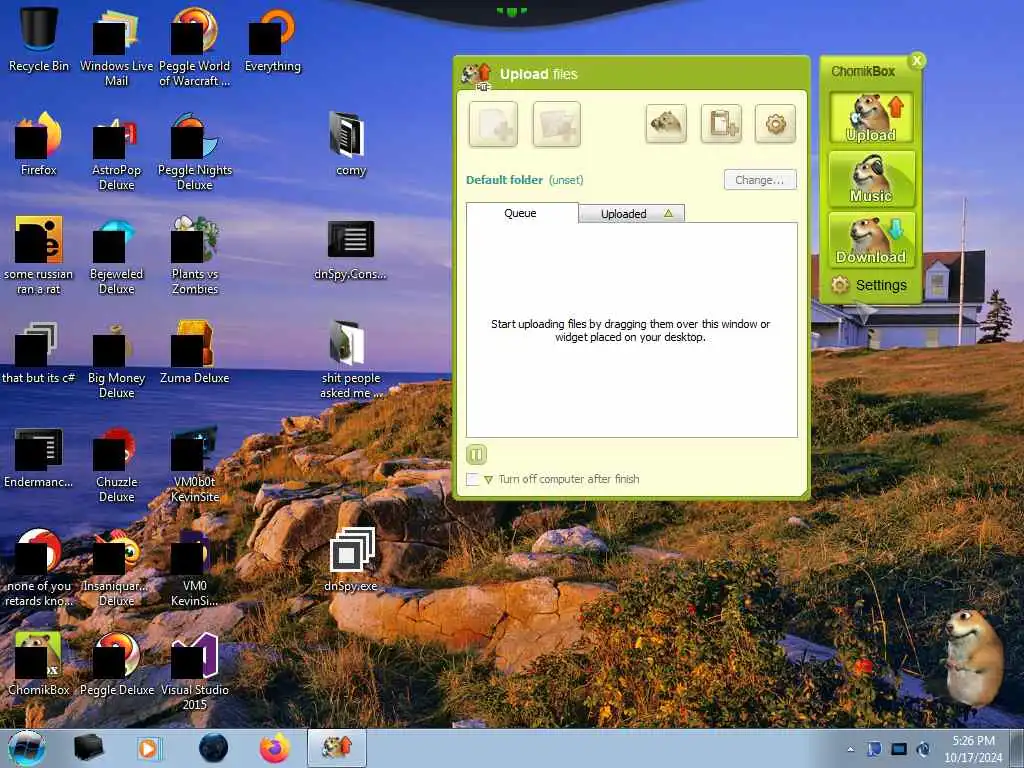
Task: Click the hamster mascot desktop widget
Action: (x=974, y=658)
